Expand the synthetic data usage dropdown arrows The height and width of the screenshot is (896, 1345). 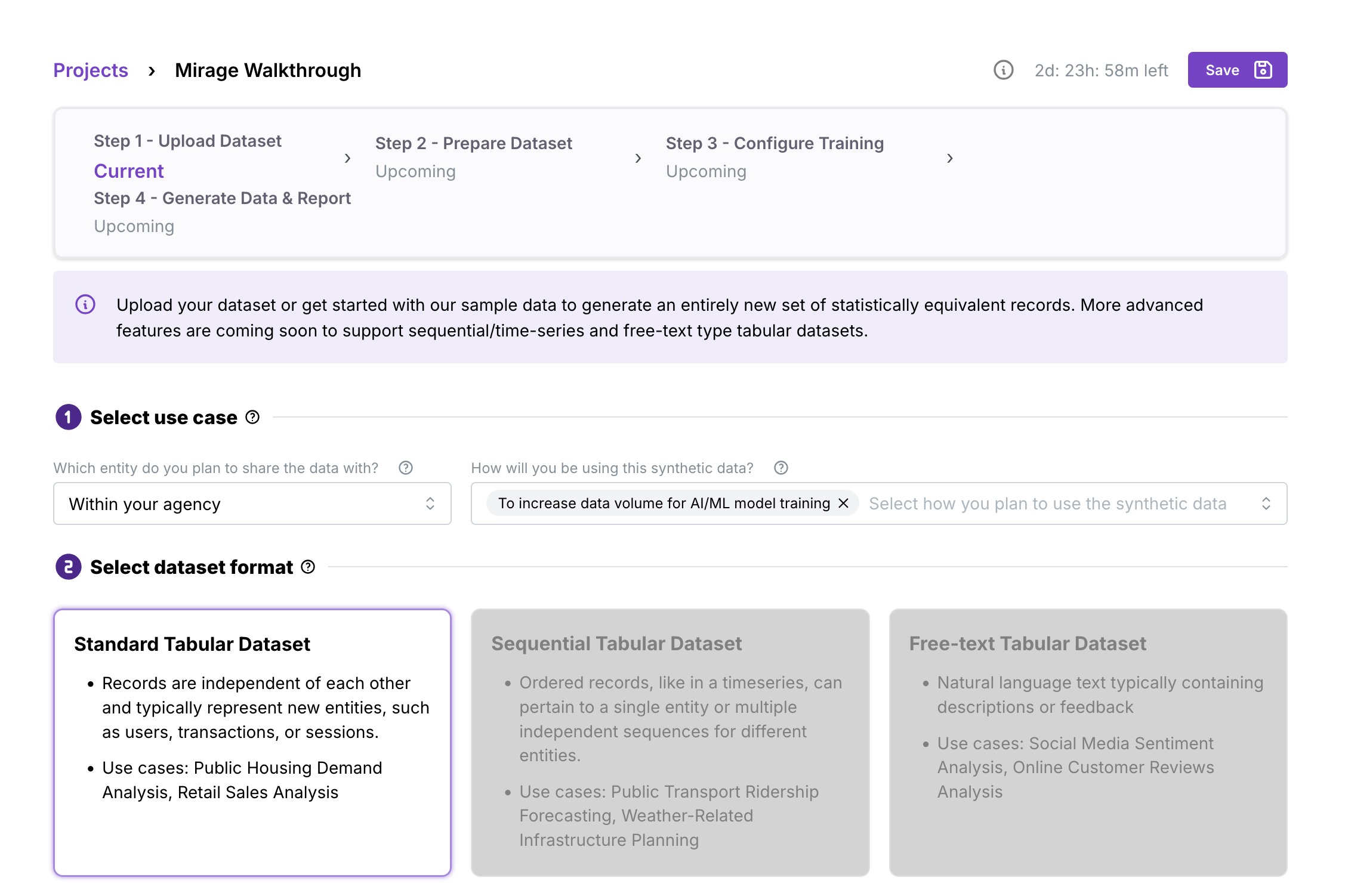[1266, 503]
